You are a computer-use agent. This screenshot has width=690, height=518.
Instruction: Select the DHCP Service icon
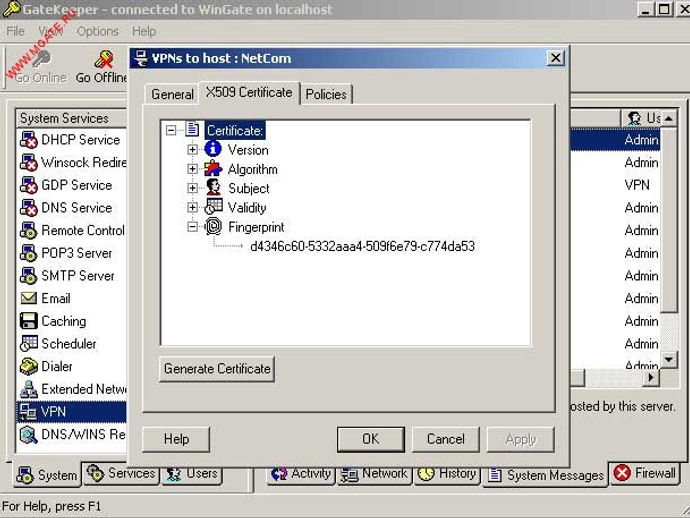click(29, 140)
